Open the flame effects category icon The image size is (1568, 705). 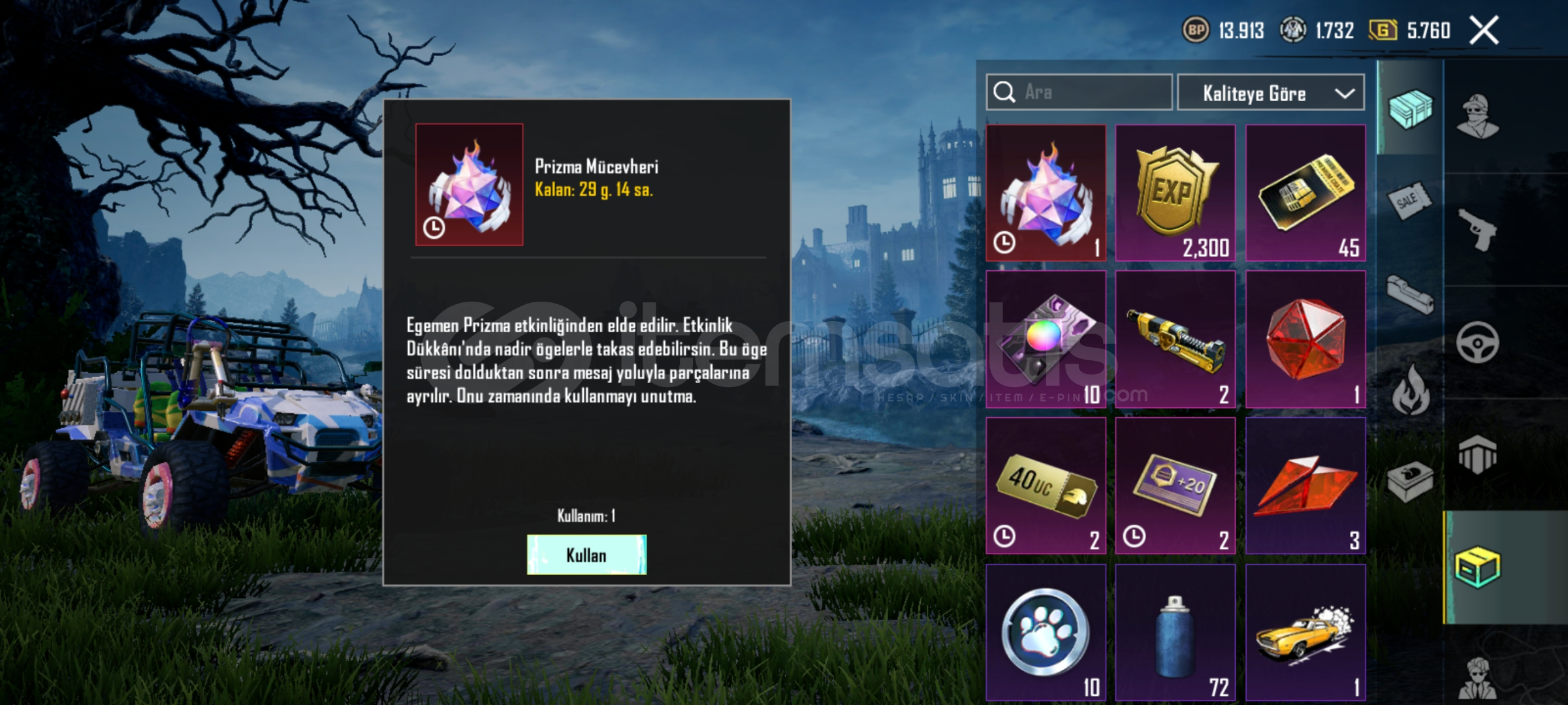coord(1410,390)
